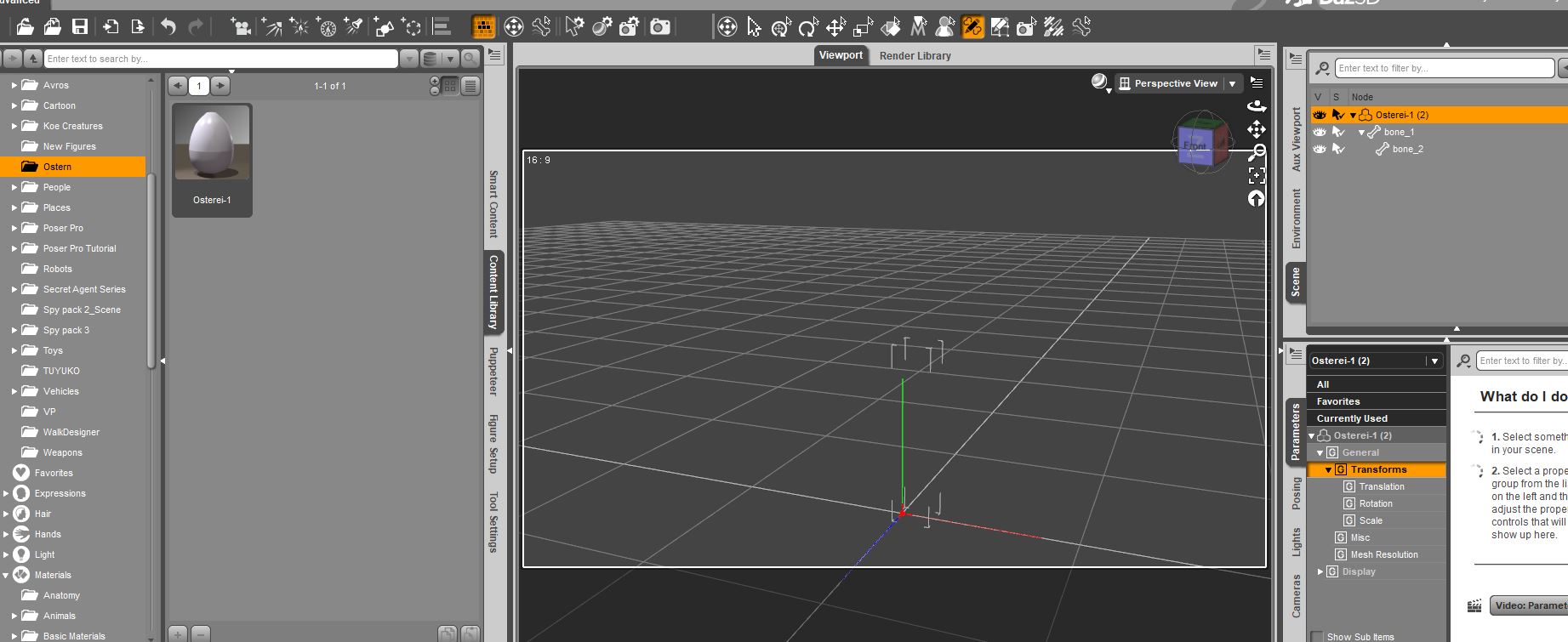The image size is (1568, 642).
Task: Select the Mesh Resolution property group
Action: pos(1384,554)
